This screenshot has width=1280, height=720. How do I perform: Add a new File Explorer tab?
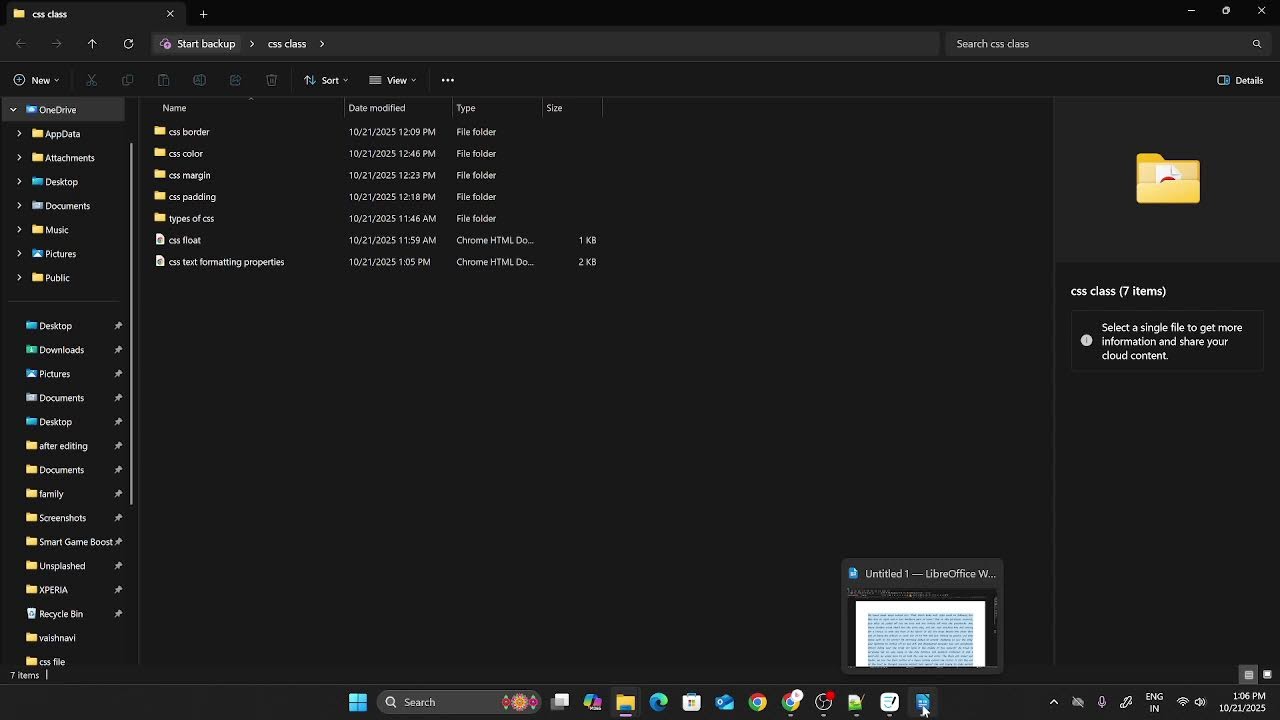[203, 14]
